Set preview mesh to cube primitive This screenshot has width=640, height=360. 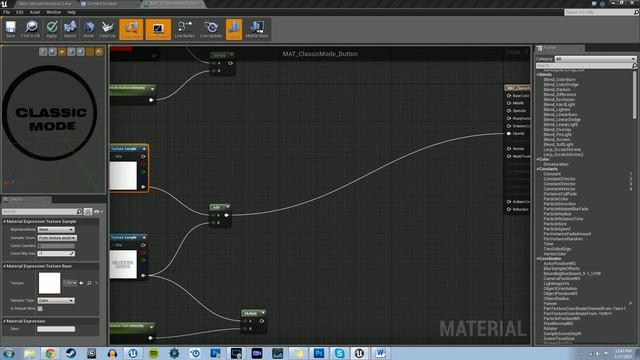[71, 51]
